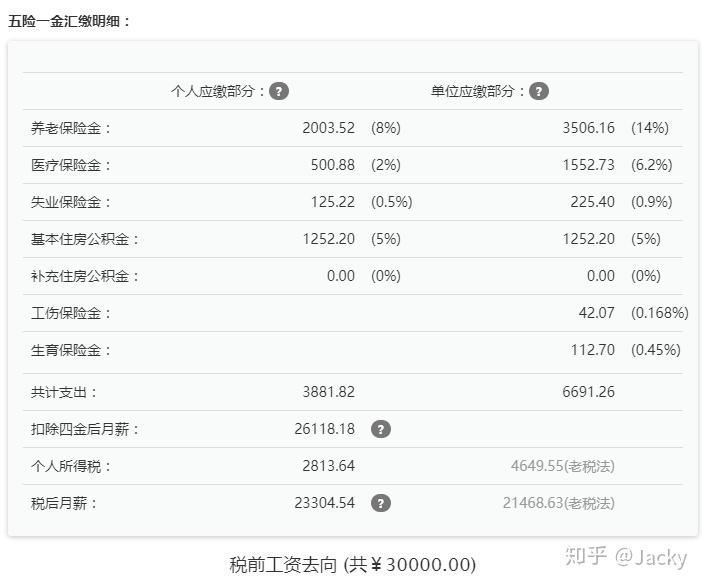Viewport: 705px width, 588px height.
Task: Click the (0.168%) injury rate
Action: pos(660,313)
